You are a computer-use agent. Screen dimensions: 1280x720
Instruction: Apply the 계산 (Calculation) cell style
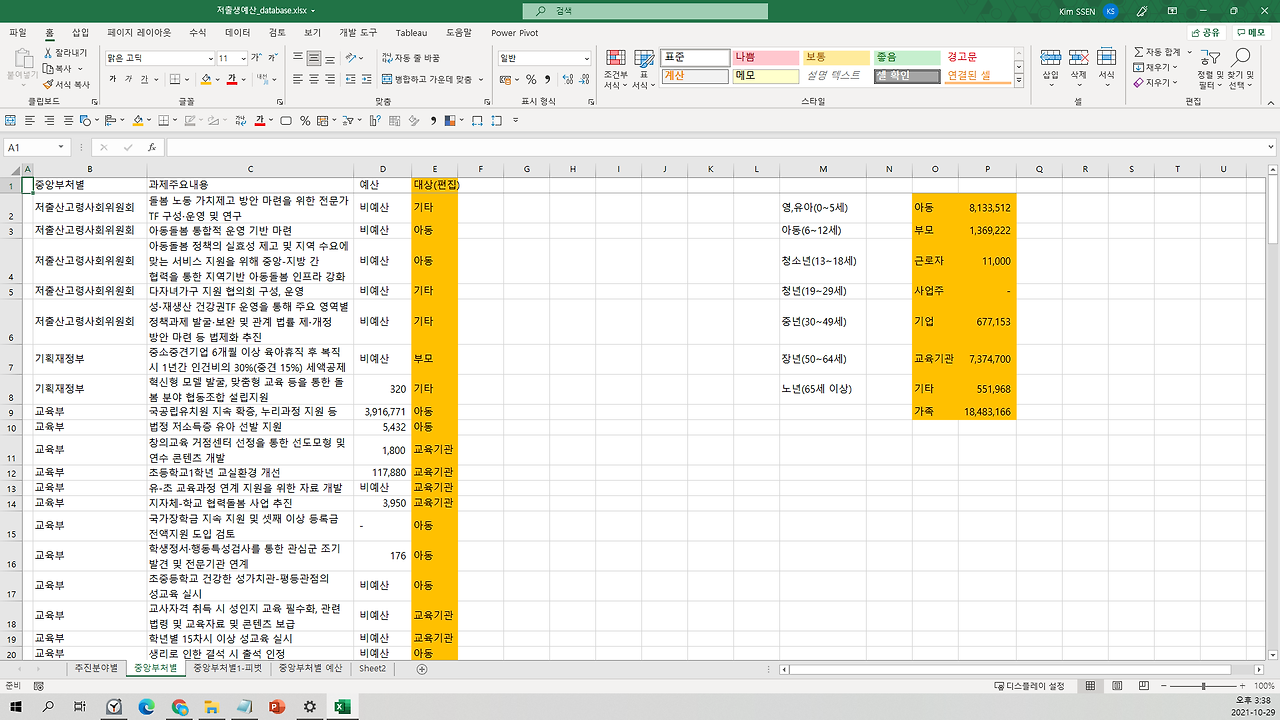click(695, 76)
